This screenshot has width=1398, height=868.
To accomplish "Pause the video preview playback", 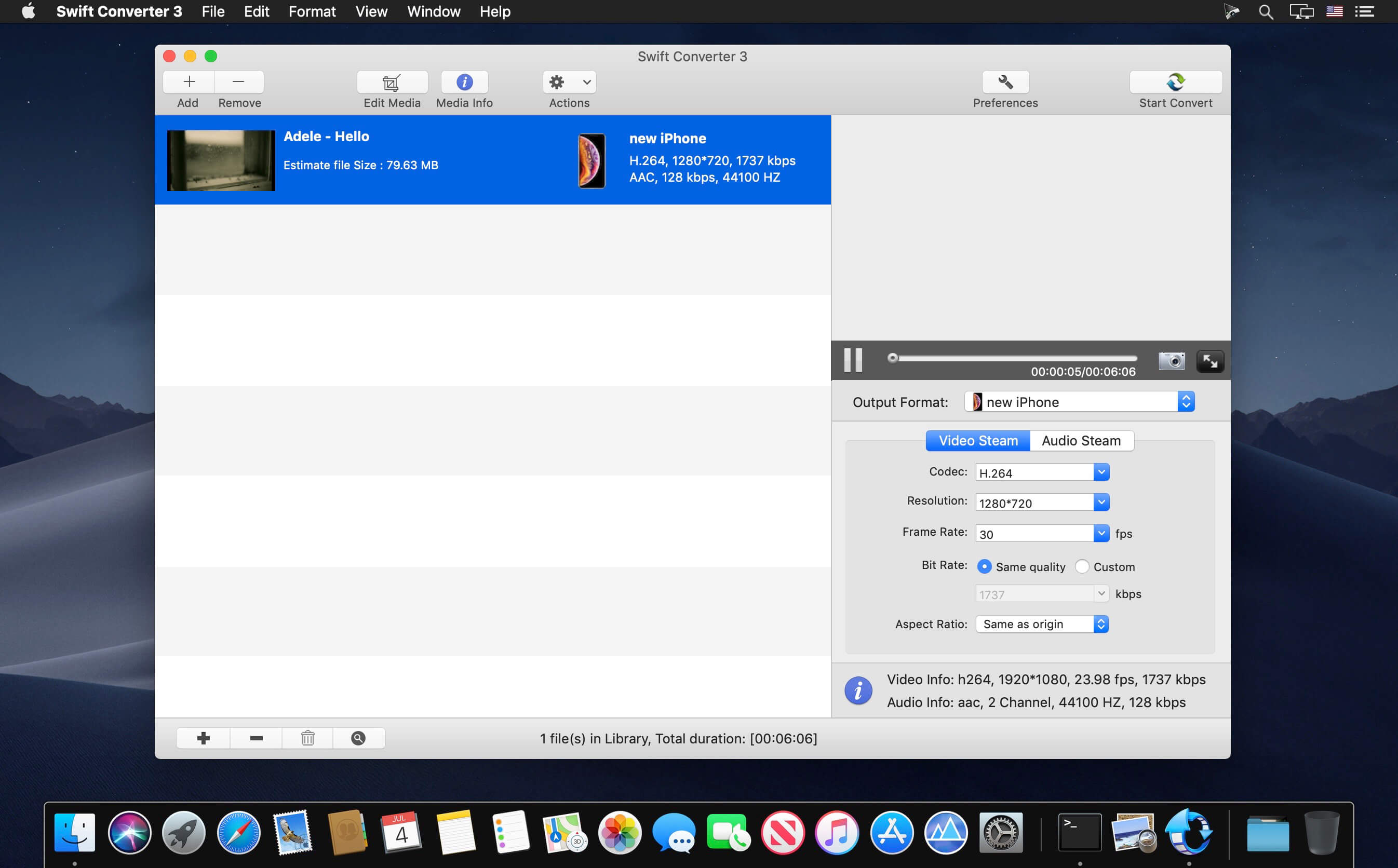I will [x=853, y=360].
